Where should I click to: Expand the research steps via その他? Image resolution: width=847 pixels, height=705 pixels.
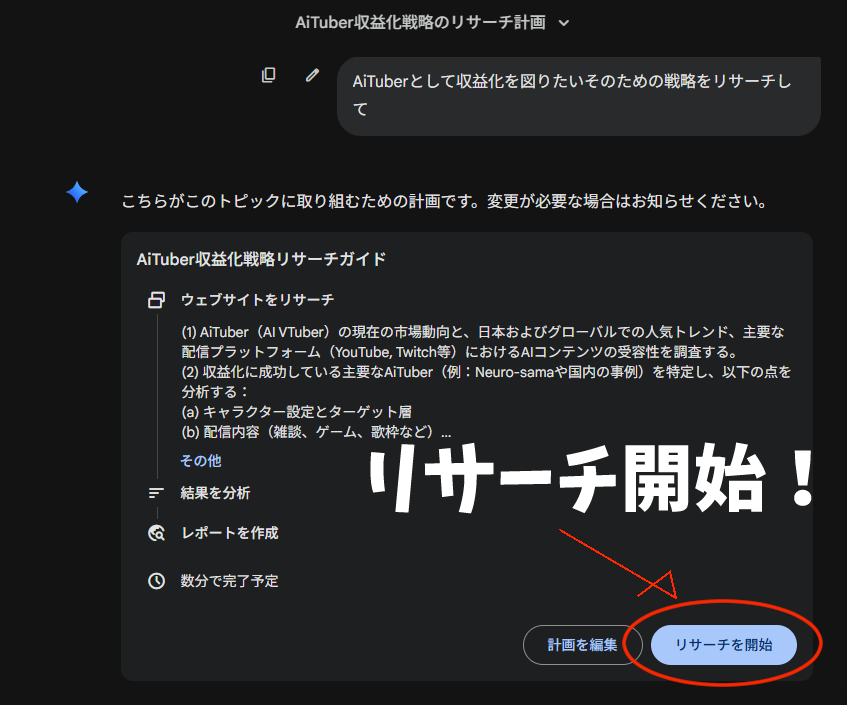(201, 461)
